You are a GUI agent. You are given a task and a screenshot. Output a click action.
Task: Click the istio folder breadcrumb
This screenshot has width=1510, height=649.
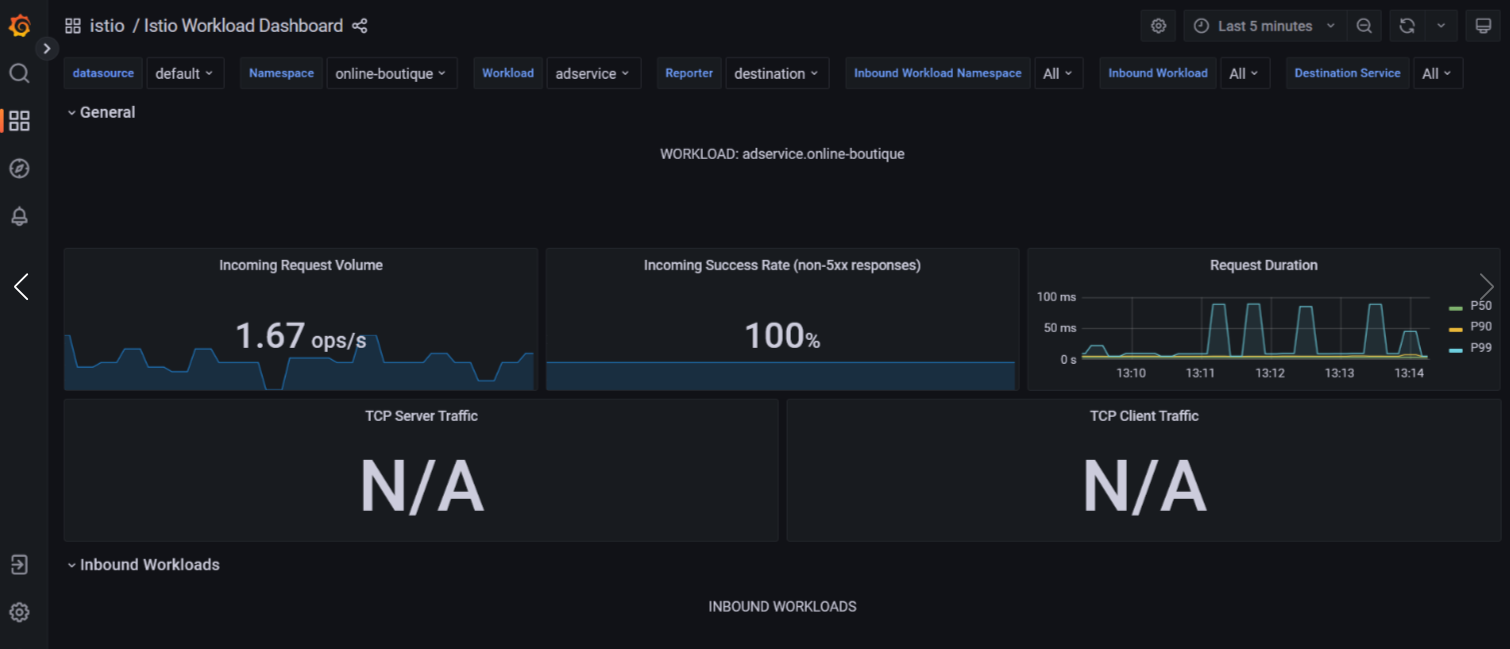[107, 26]
